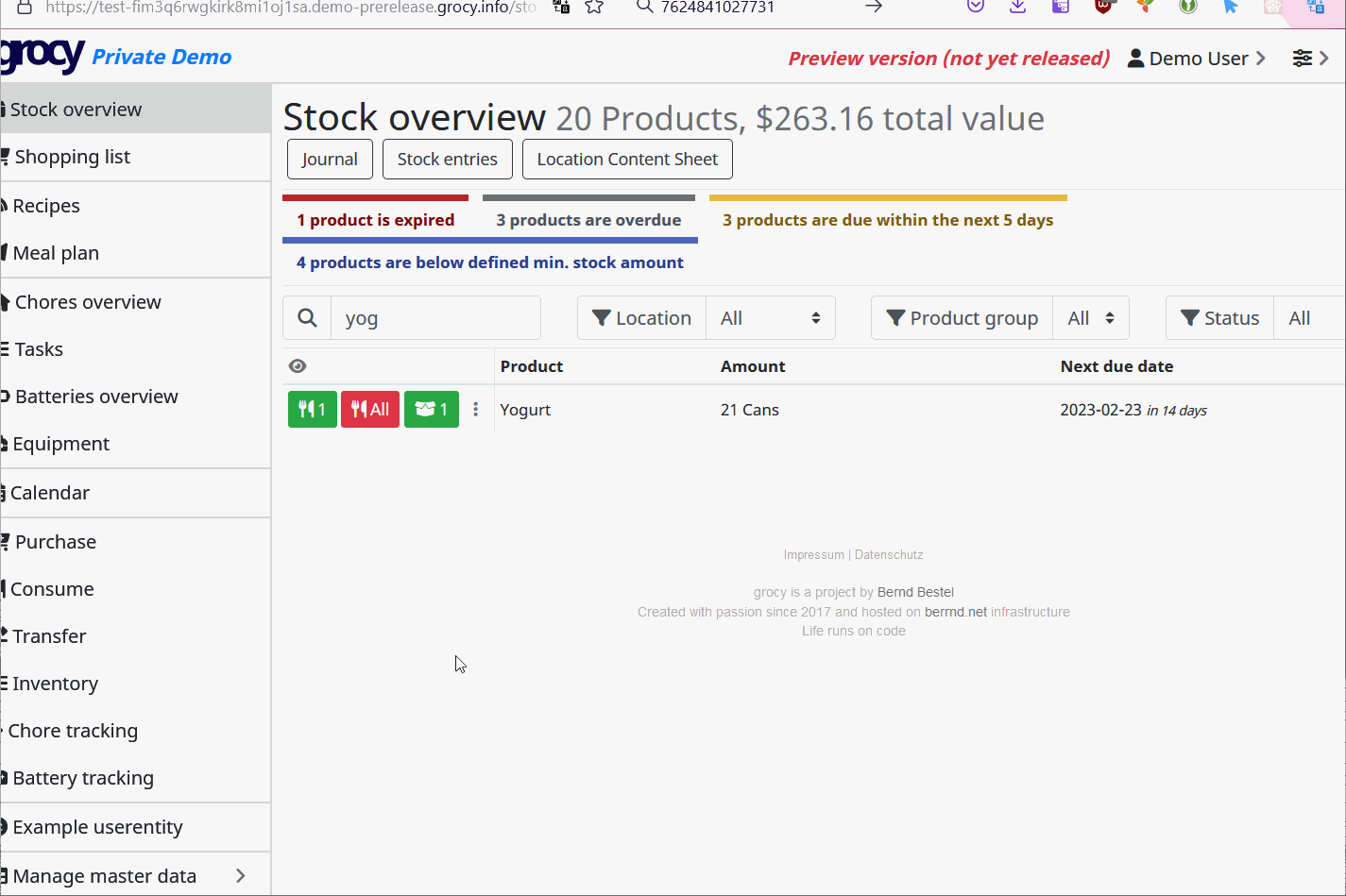Switch to the Chores overview section

point(88,301)
